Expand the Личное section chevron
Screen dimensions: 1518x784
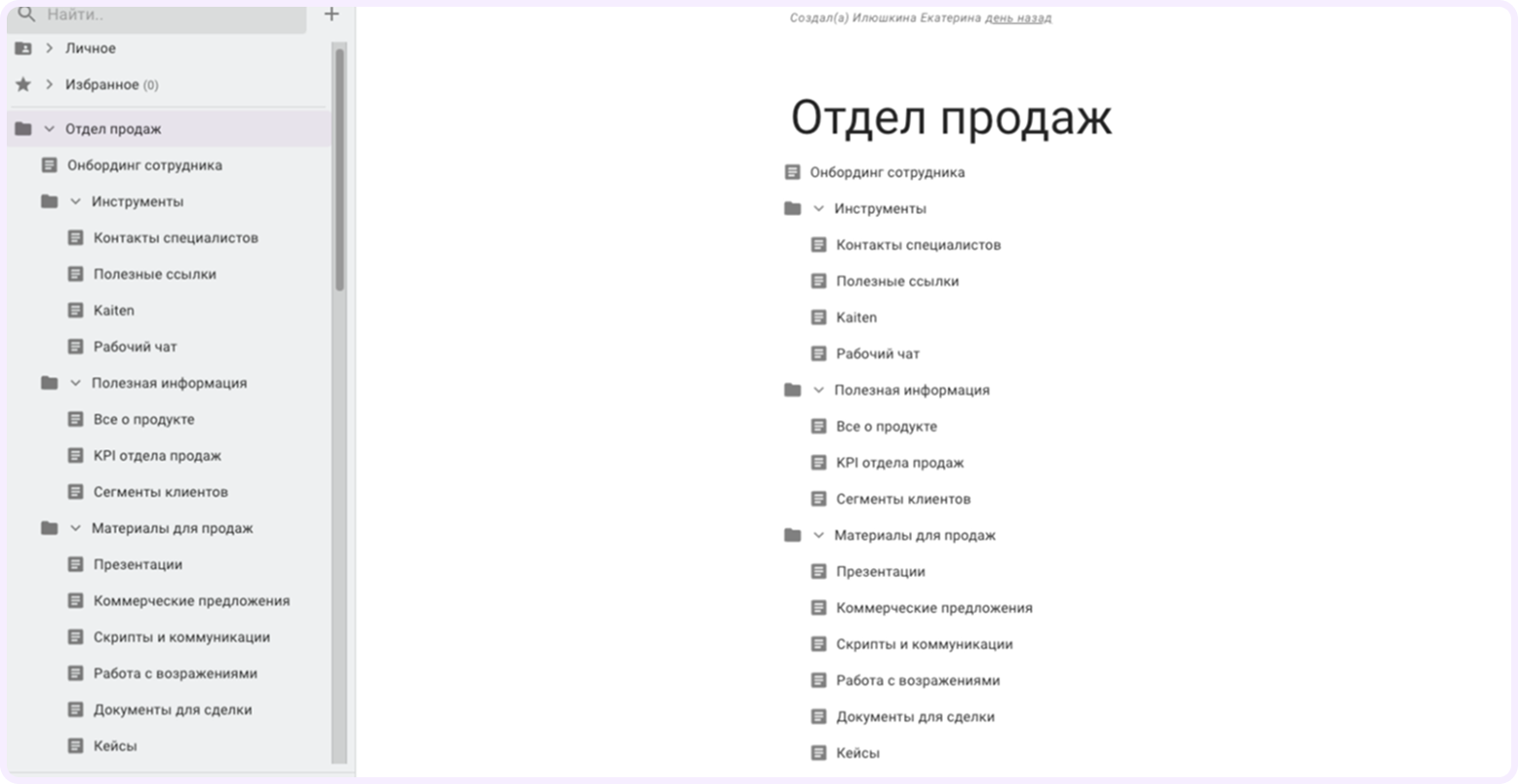point(49,48)
